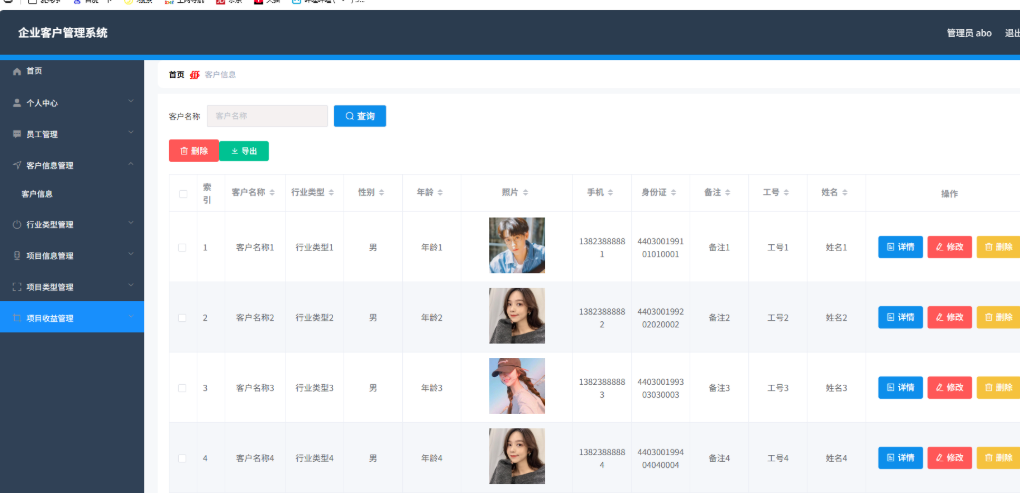
Task: Select the checkbox for row 3
Action: [x=182, y=388]
